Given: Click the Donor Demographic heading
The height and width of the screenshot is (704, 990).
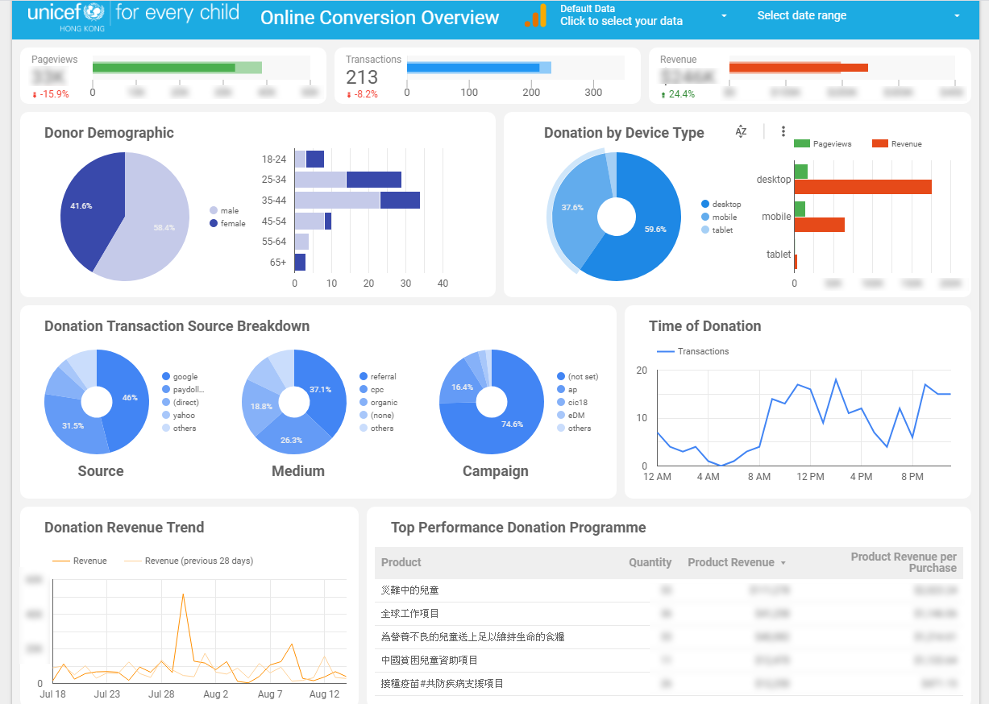Looking at the screenshot, I should [109, 133].
